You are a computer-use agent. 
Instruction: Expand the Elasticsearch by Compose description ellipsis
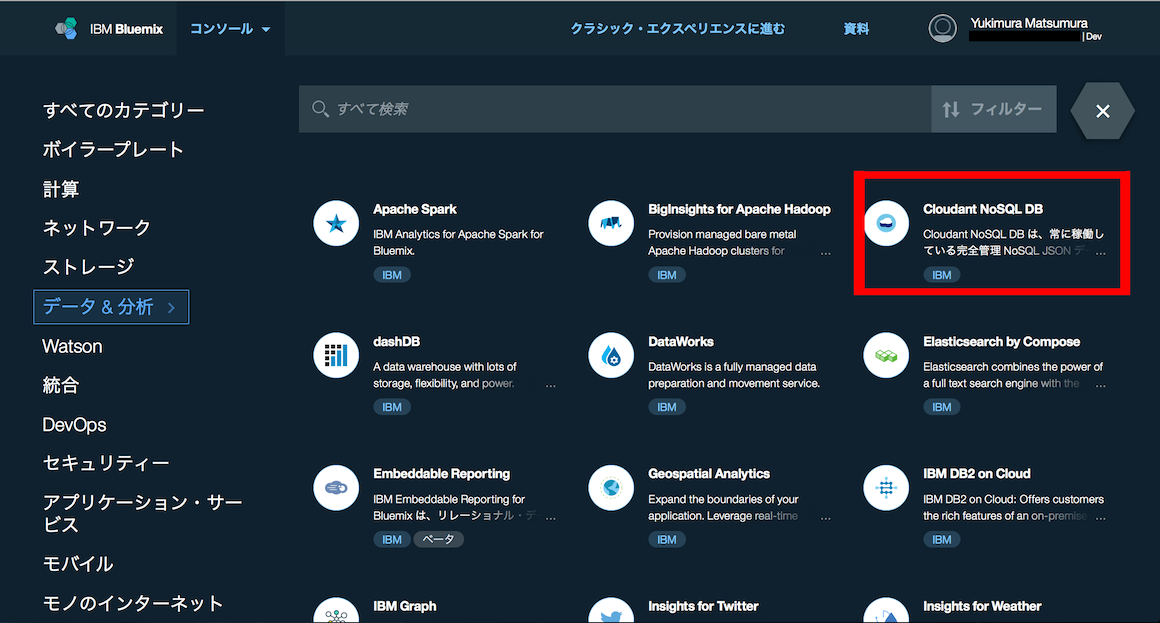[1101, 385]
